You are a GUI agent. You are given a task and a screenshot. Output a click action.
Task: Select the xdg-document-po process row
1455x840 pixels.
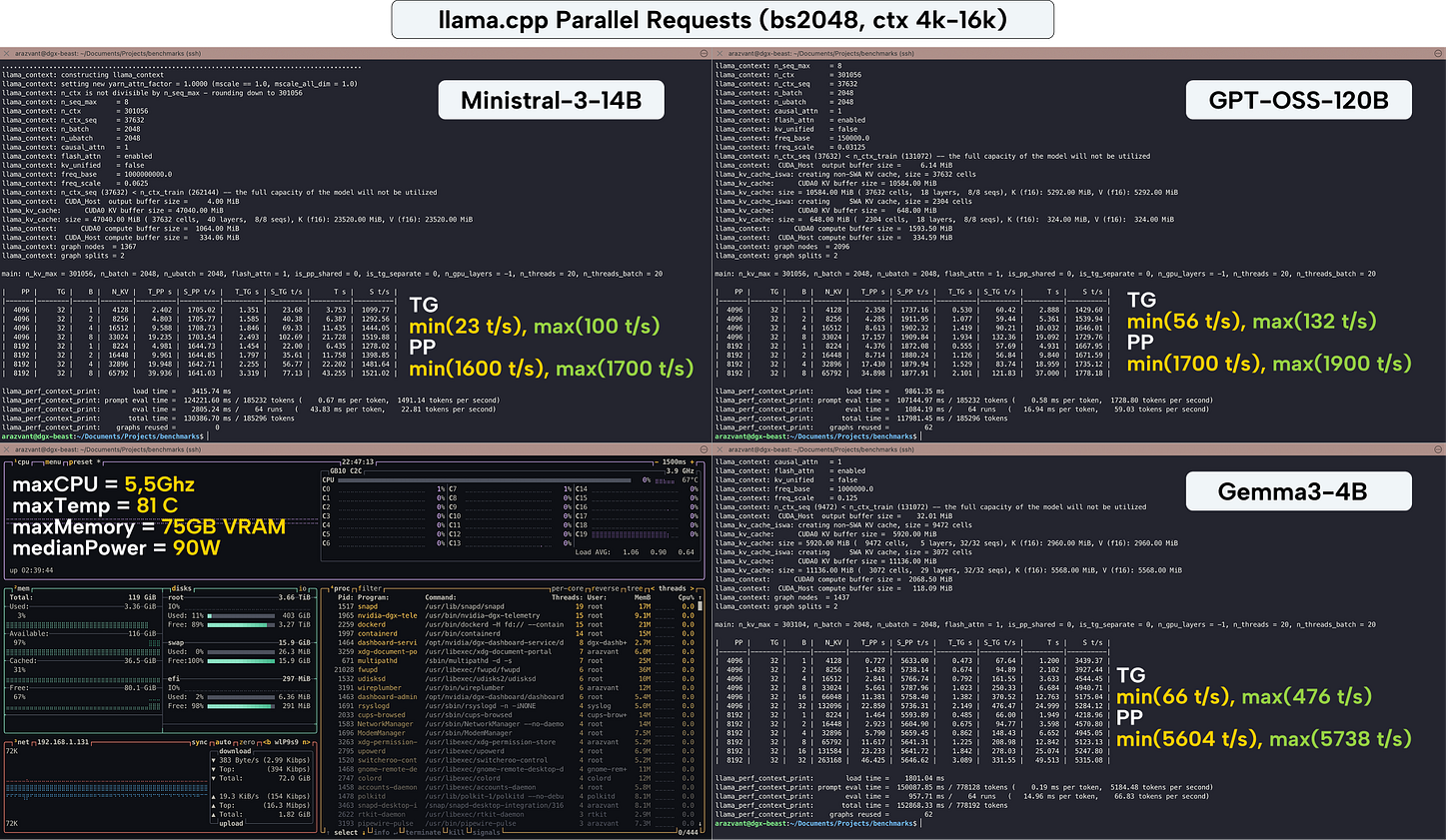pyautogui.click(x=515, y=651)
